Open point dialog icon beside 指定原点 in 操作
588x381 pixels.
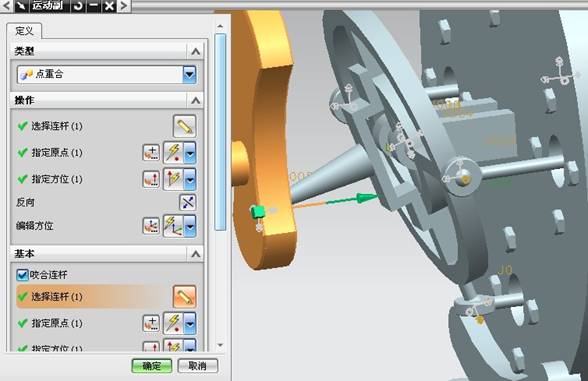pyautogui.click(x=151, y=153)
